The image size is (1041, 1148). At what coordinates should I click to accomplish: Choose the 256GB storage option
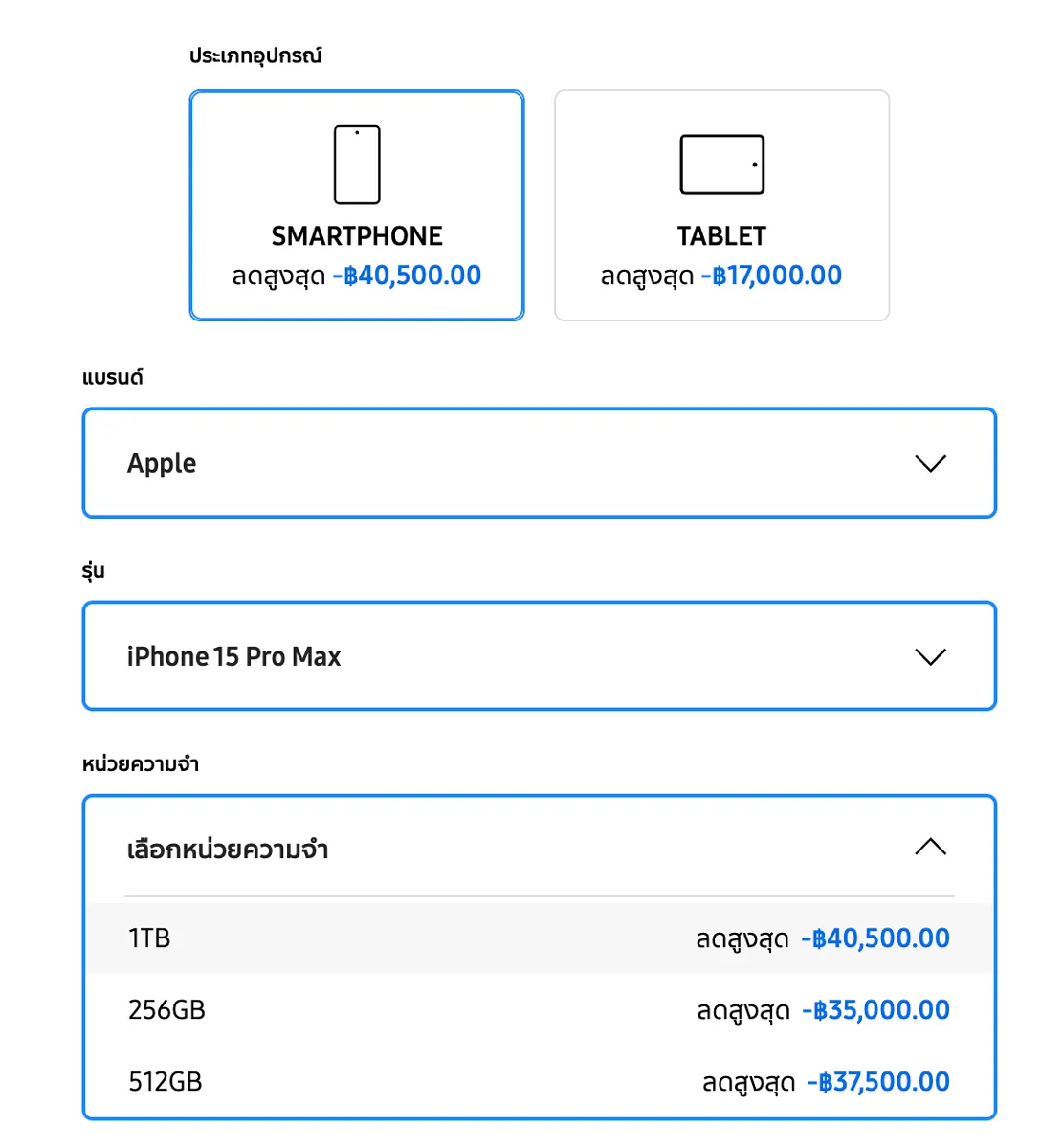(540, 1010)
